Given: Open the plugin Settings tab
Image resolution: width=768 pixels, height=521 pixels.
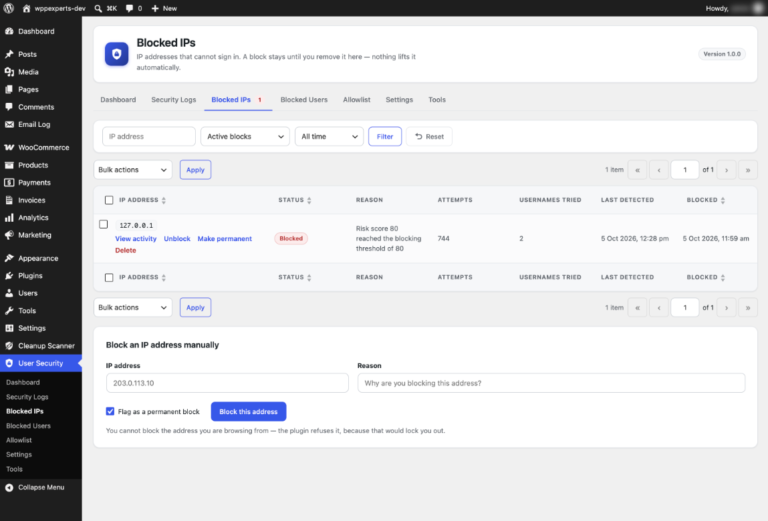Looking at the screenshot, I should 399,100.
